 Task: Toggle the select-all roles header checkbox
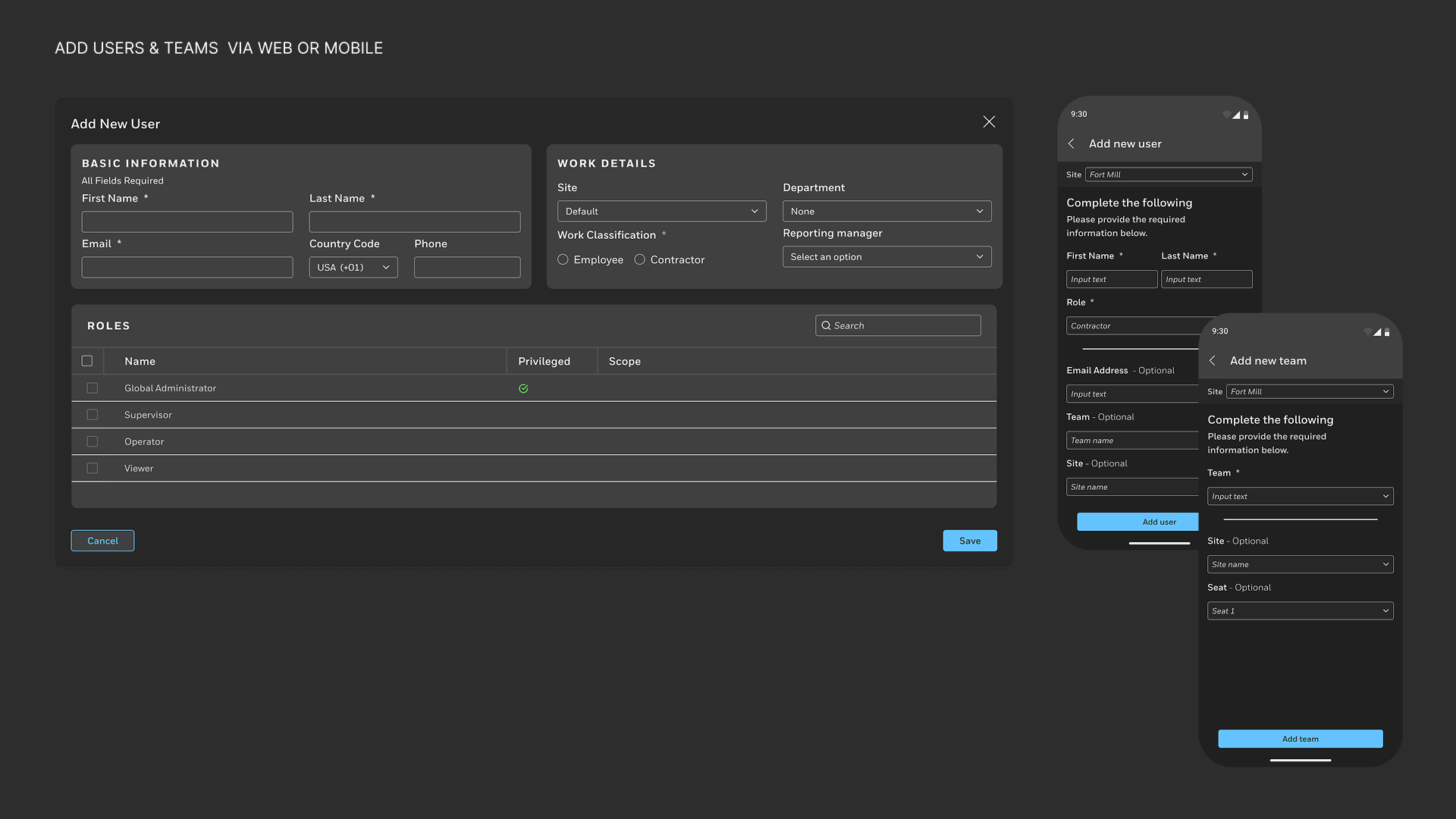click(87, 362)
